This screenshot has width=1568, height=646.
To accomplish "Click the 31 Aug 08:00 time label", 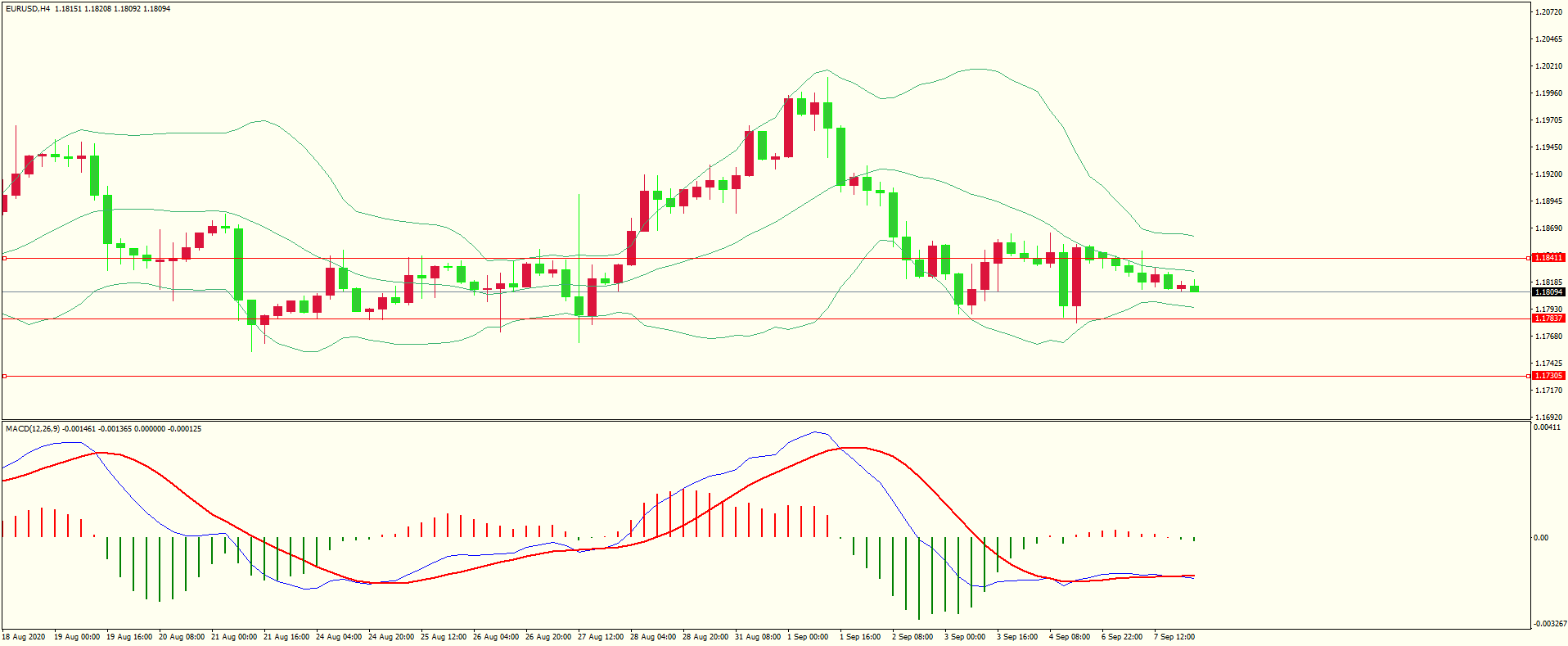I will [758, 637].
